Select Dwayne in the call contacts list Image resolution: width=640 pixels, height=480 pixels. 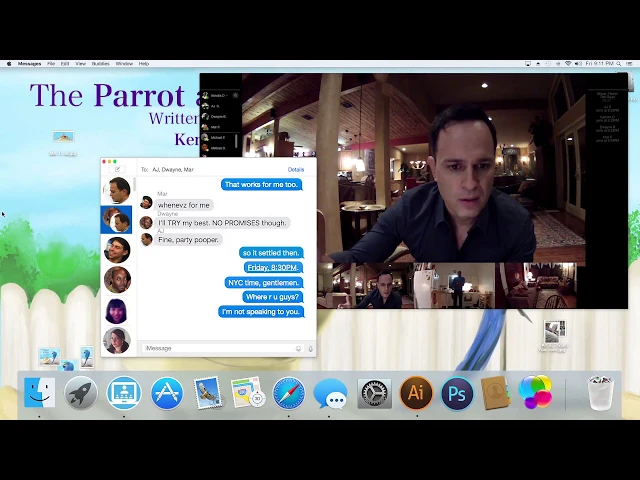[x=215, y=117]
